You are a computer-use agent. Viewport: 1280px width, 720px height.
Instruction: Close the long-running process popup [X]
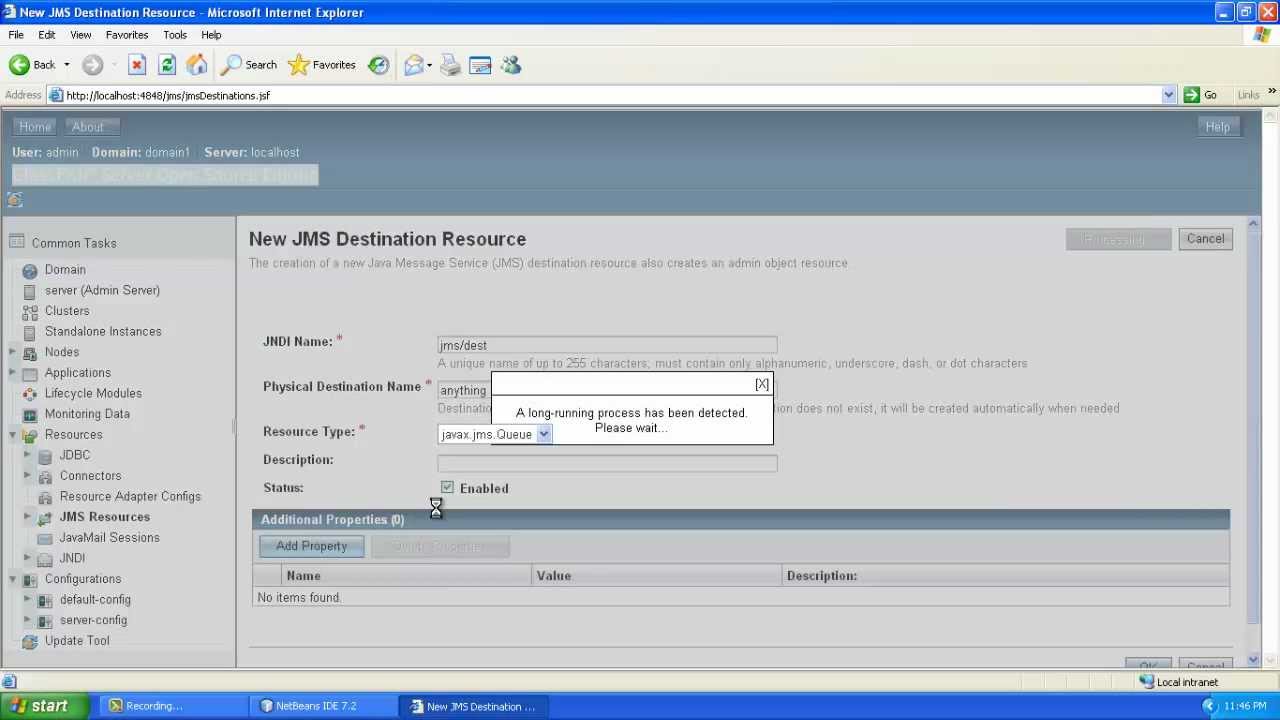[762, 384]
